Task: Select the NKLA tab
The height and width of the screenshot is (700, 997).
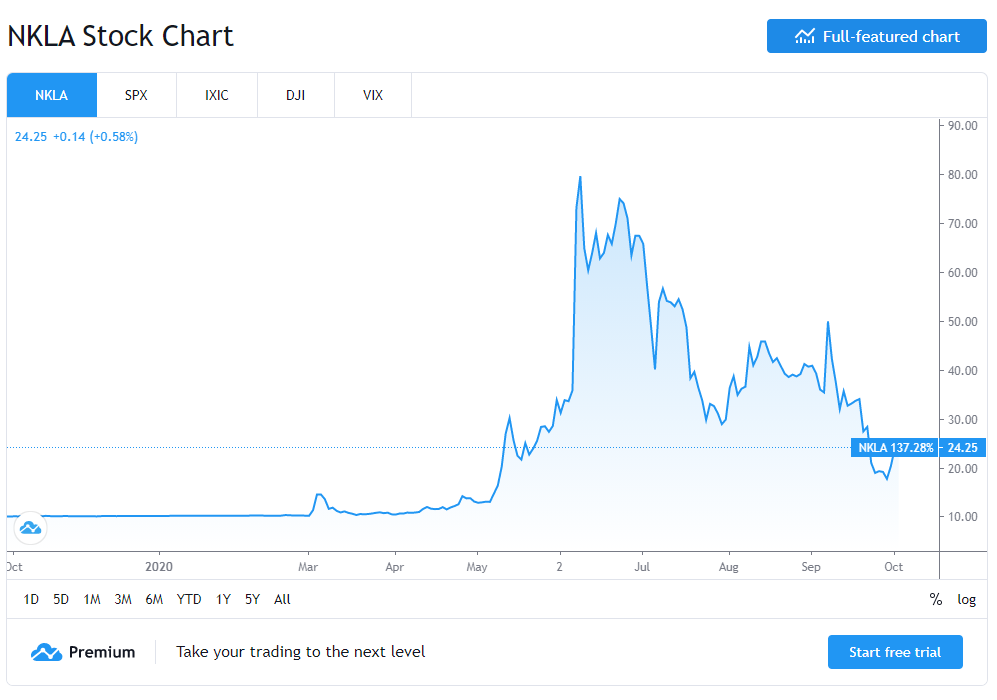Action: (52, 95)
